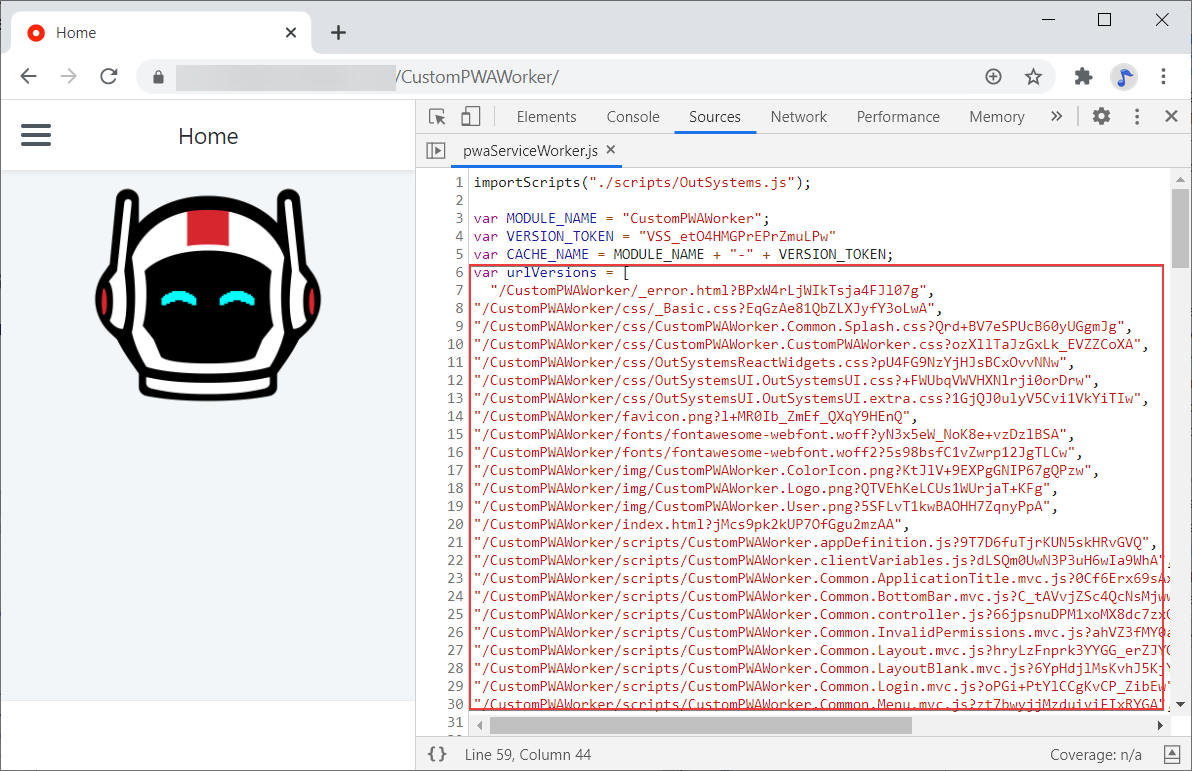Open the Home page hamburger menu
Viewport: 1192px width, 771px height.
(36, 135)
